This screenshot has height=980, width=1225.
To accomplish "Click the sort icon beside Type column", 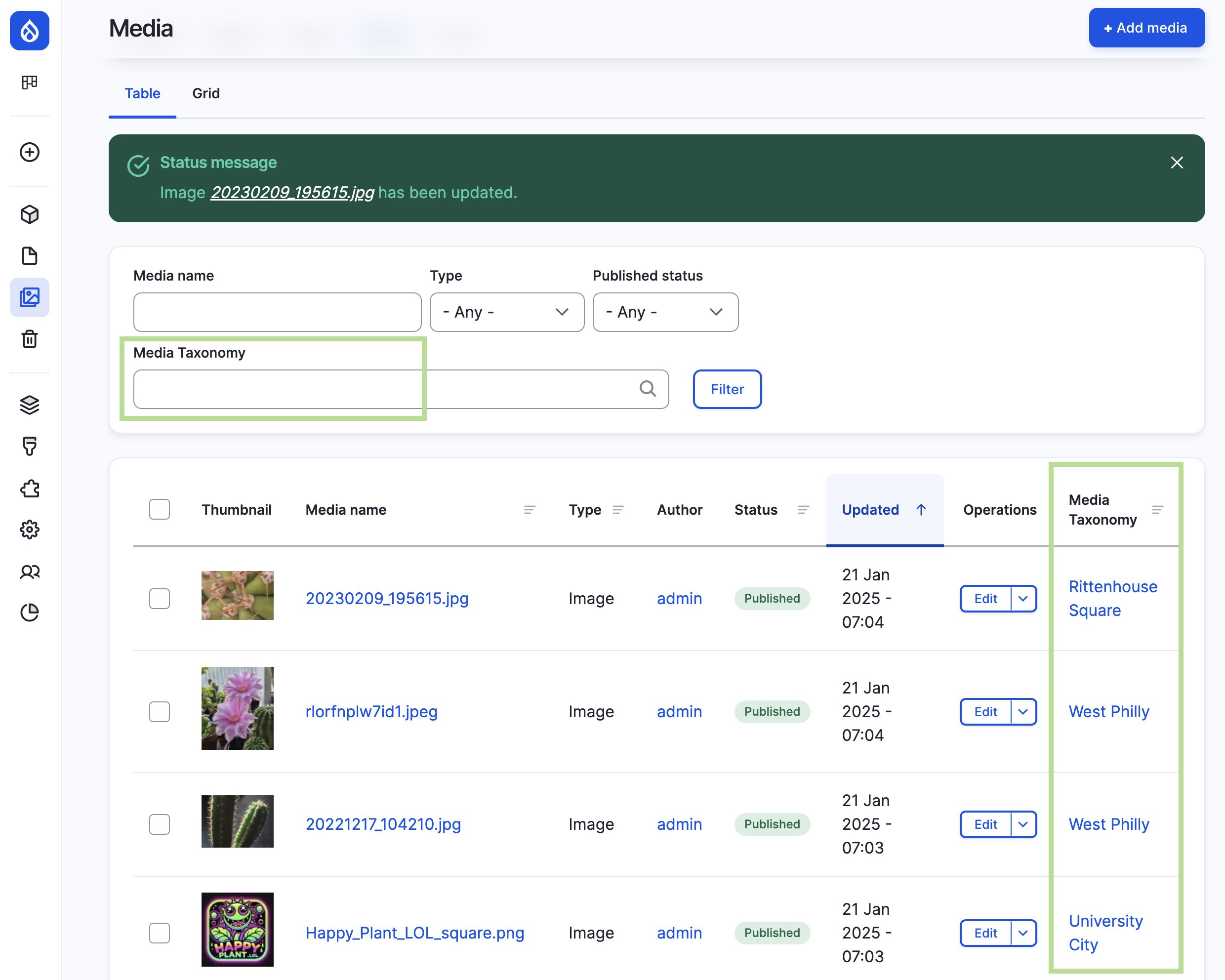I will tap(618, 510).
